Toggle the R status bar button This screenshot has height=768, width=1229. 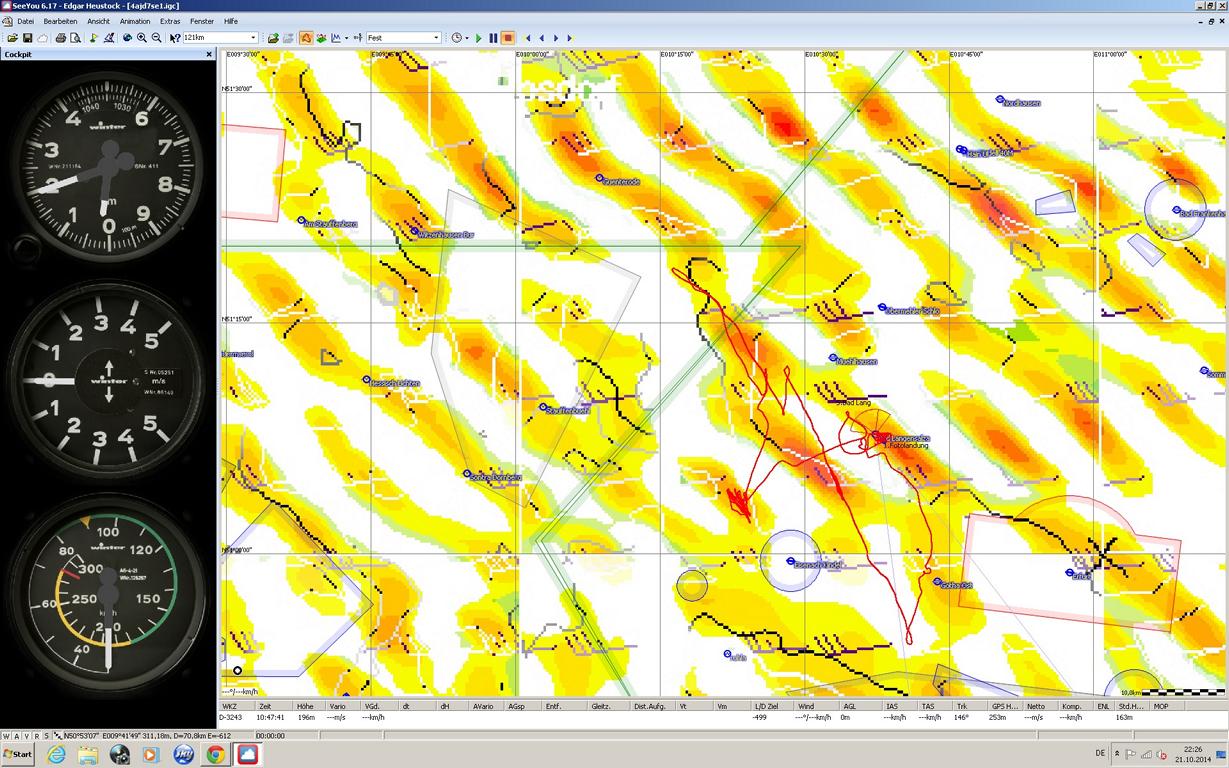tap(36, 736)
